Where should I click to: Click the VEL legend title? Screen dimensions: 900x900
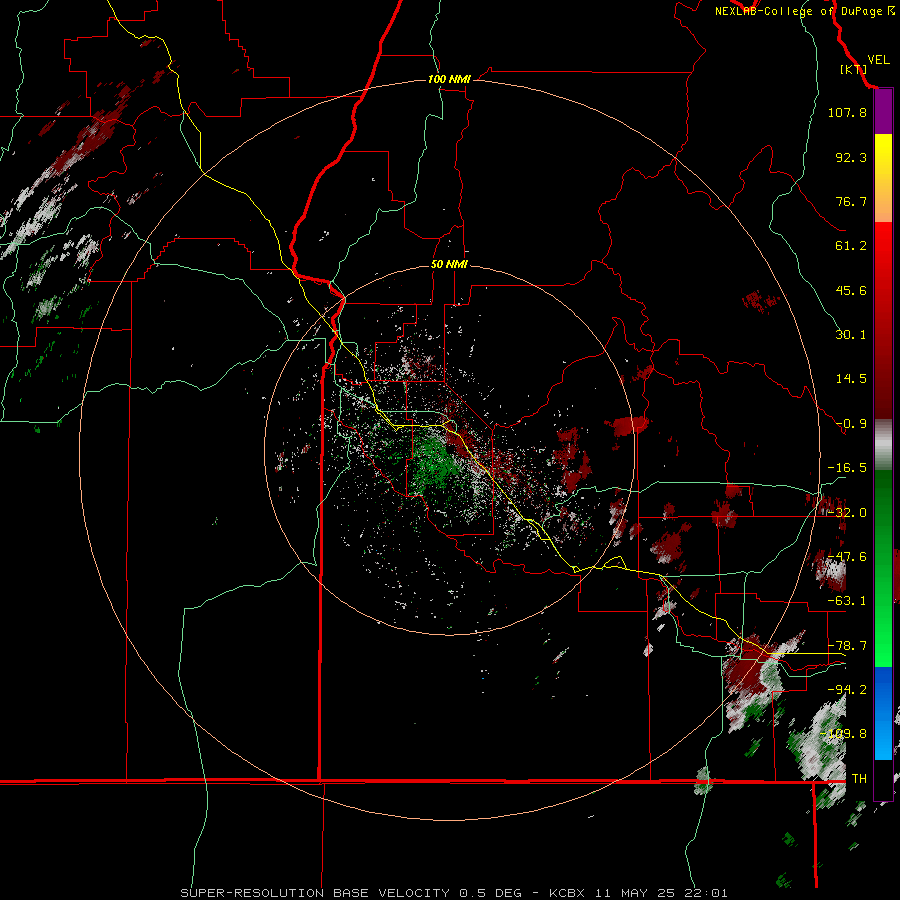878,60
